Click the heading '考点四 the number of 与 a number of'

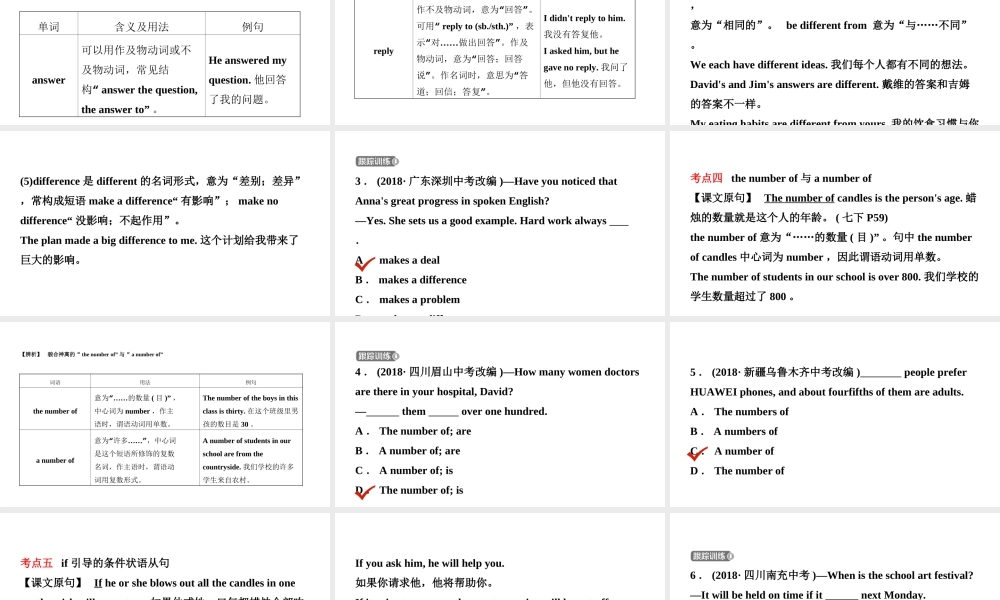pyautogui.click(x=781, y=179)
